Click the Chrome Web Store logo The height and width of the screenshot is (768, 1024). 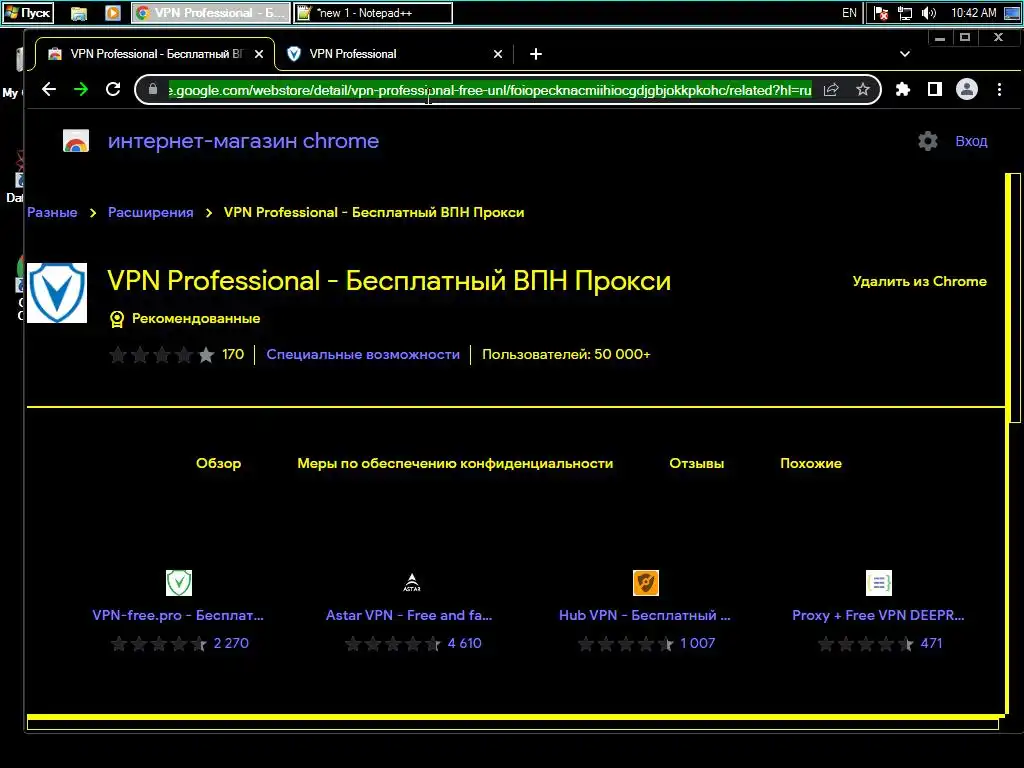(x=76, y=141)
